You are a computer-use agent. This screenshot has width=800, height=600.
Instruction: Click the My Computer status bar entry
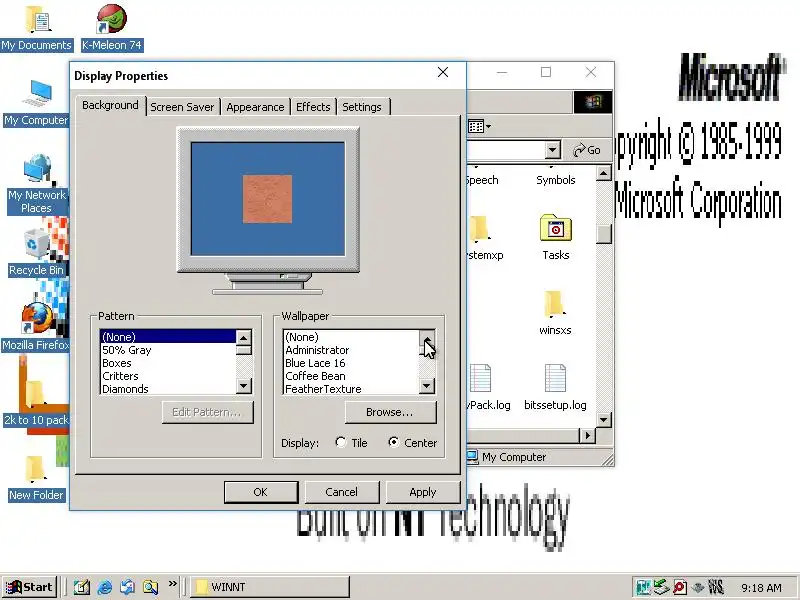point(508,457)
